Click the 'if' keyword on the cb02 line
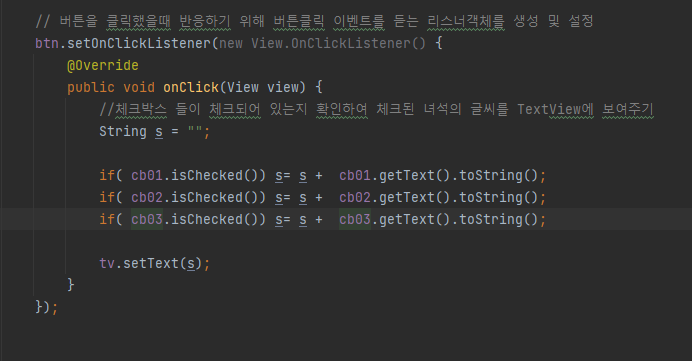Screen dimensions: 692x361 (107, 197)
